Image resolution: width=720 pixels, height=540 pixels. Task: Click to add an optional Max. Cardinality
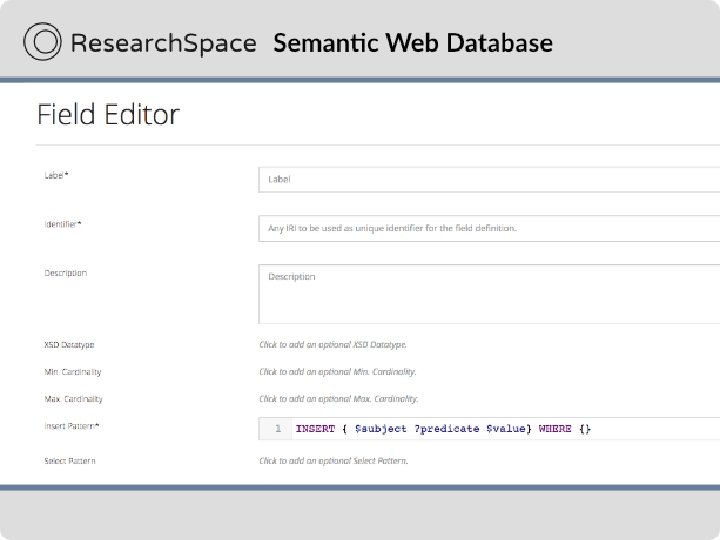[x=339, y=399]
